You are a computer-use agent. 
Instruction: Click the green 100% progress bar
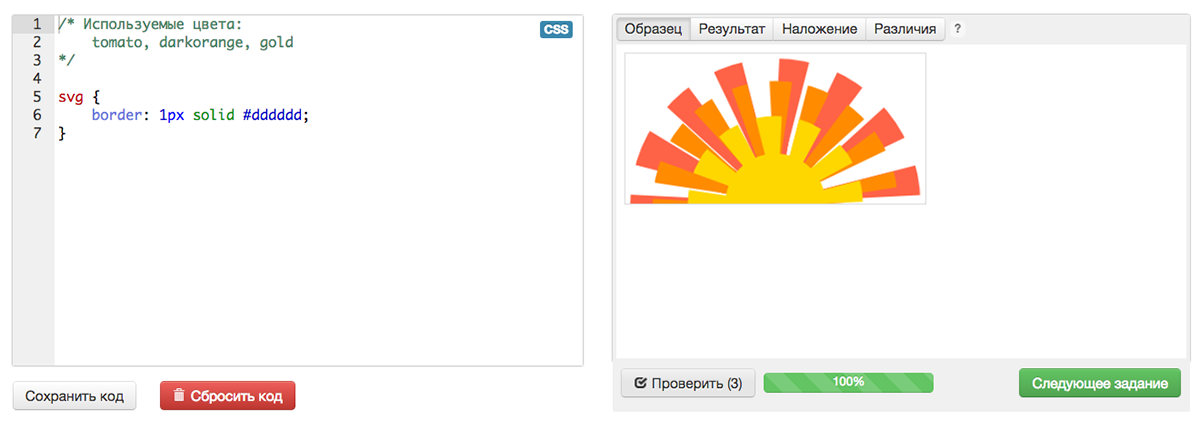pos(848,383)
